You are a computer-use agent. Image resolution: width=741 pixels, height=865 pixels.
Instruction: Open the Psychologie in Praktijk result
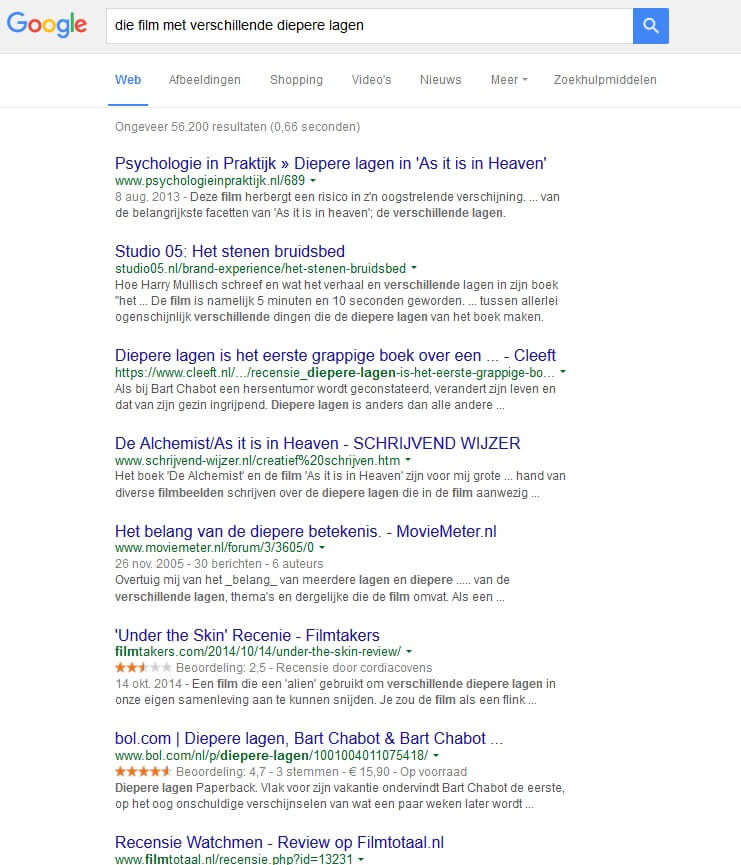(x=330, y=163)
